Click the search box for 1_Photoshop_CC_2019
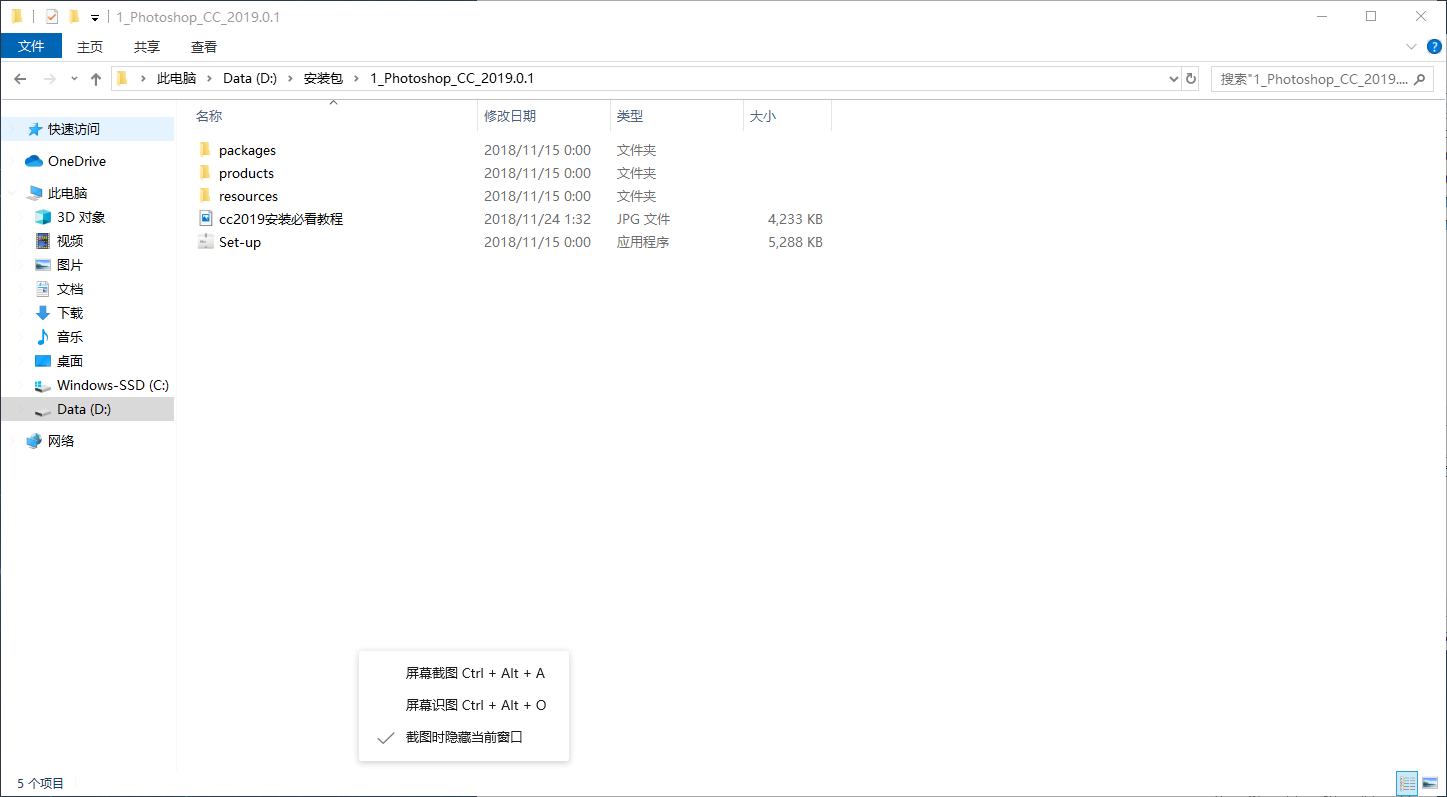 1313,79
